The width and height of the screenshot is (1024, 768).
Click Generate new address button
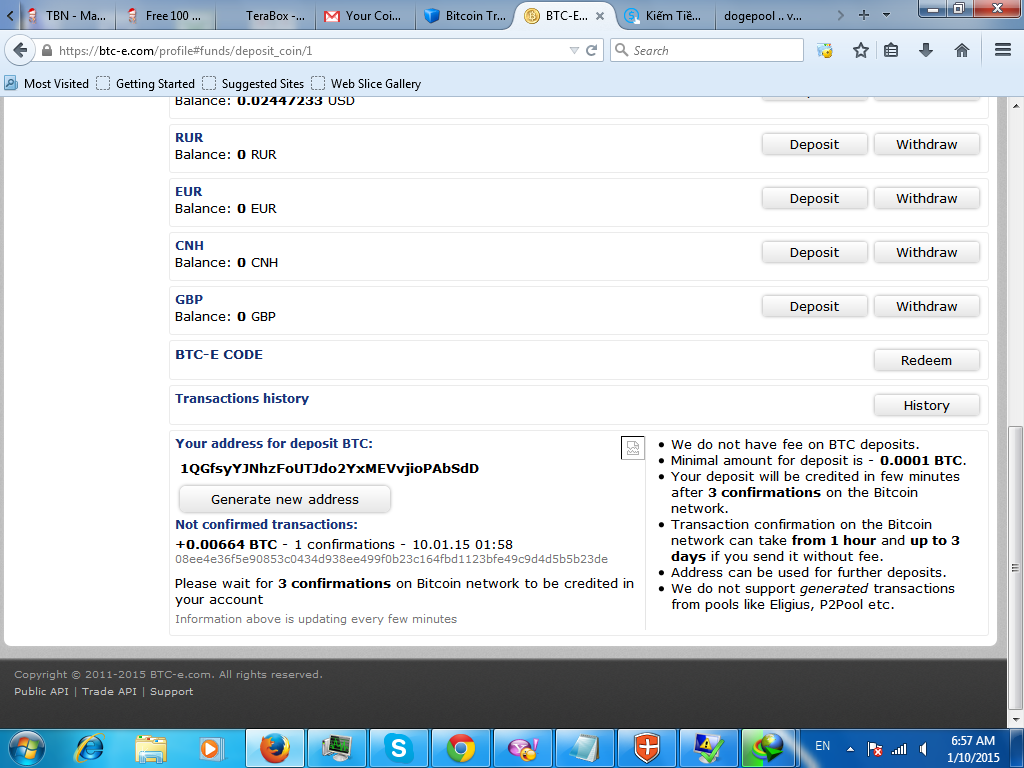[x=285, y=500]
